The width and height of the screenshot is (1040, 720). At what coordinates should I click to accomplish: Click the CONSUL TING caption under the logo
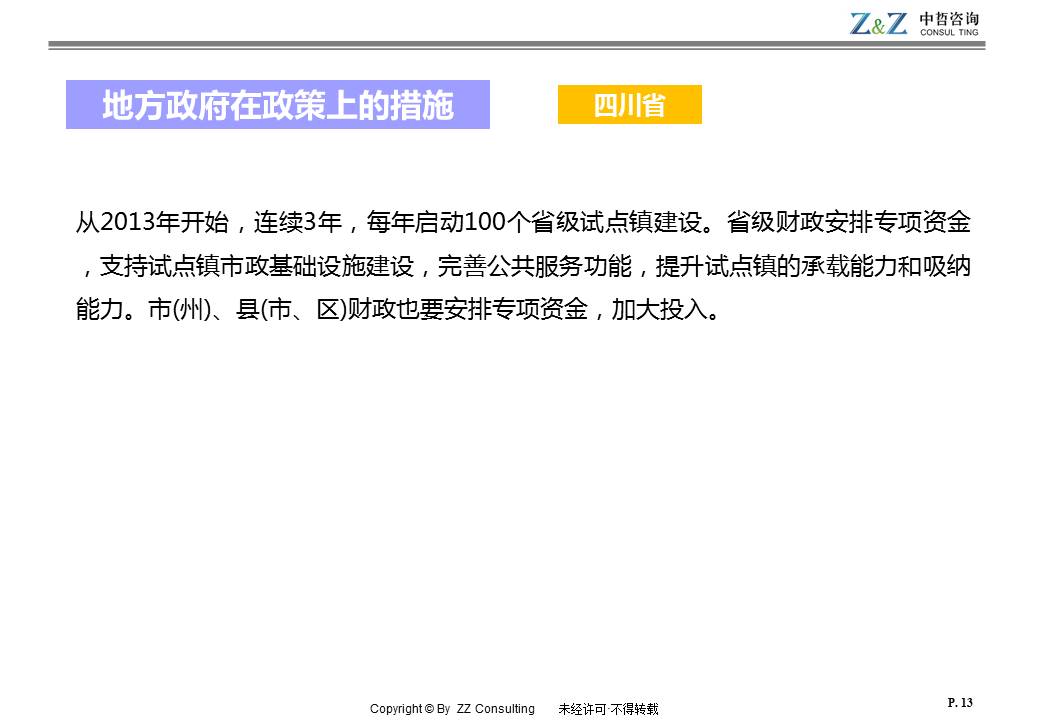(x=948, y=33)
